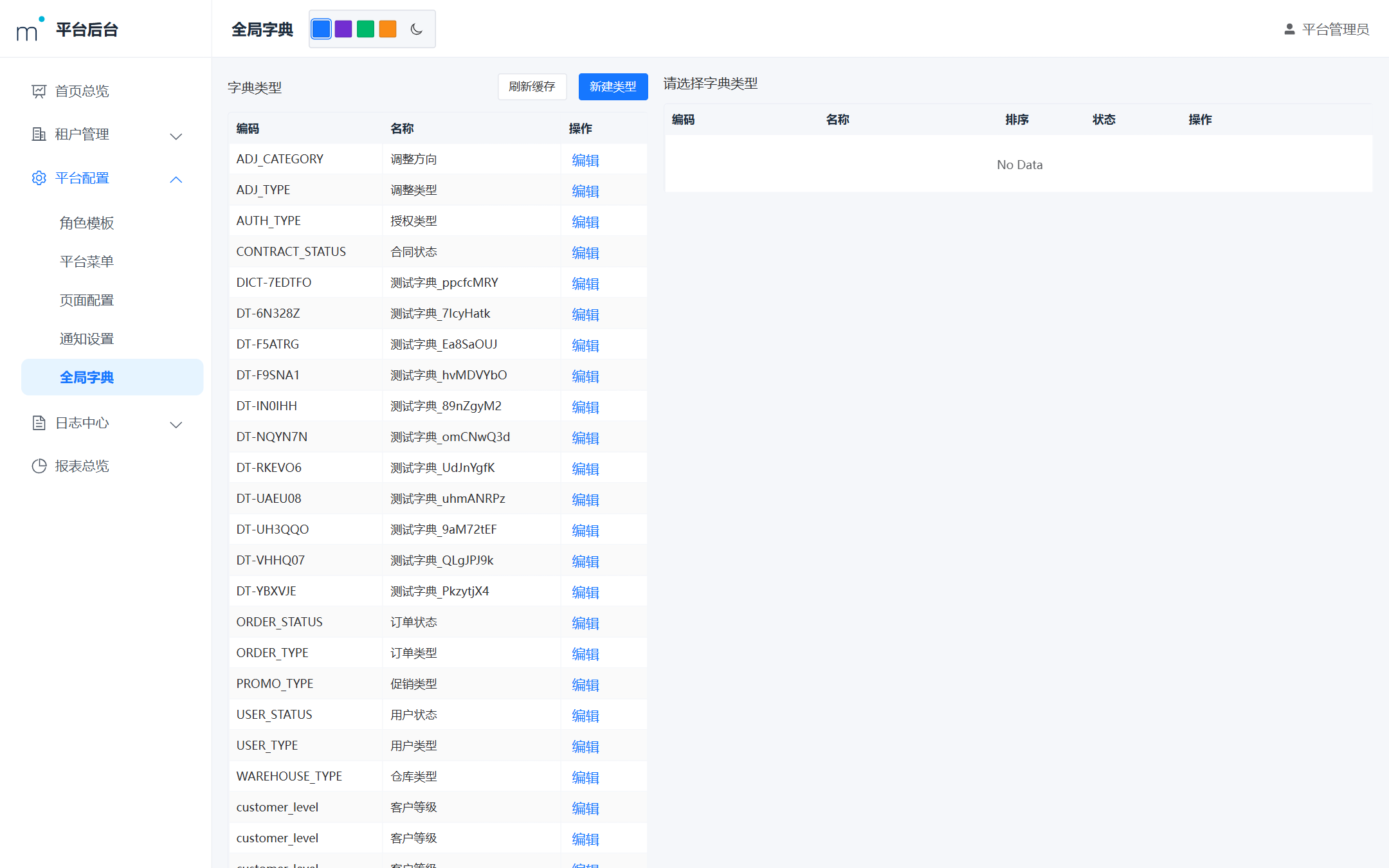Toggle dark mode moon icon
Screen dimensions: 1389x868
tap(417, 29)
